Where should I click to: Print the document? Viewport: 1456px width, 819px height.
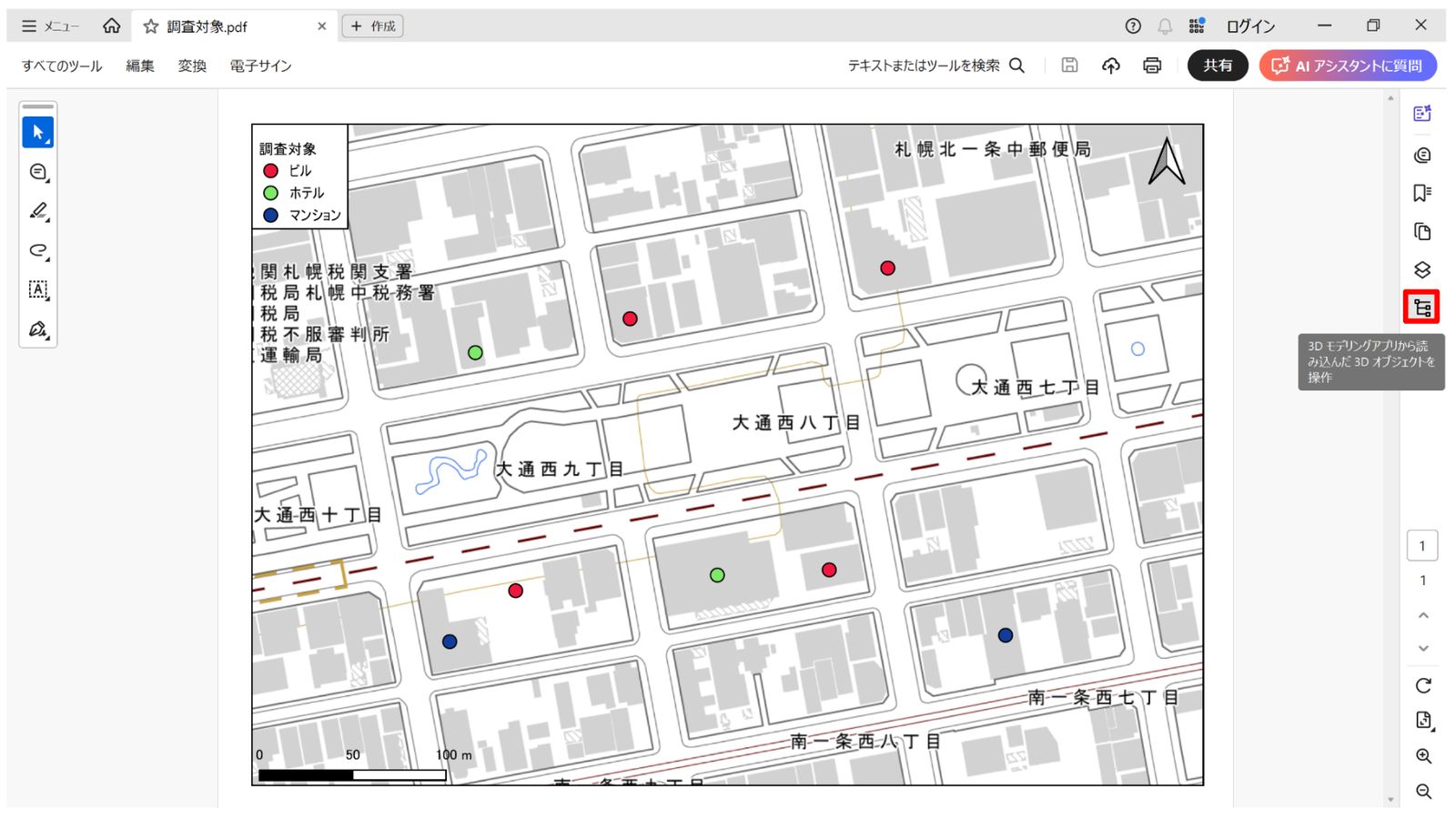1152,66
